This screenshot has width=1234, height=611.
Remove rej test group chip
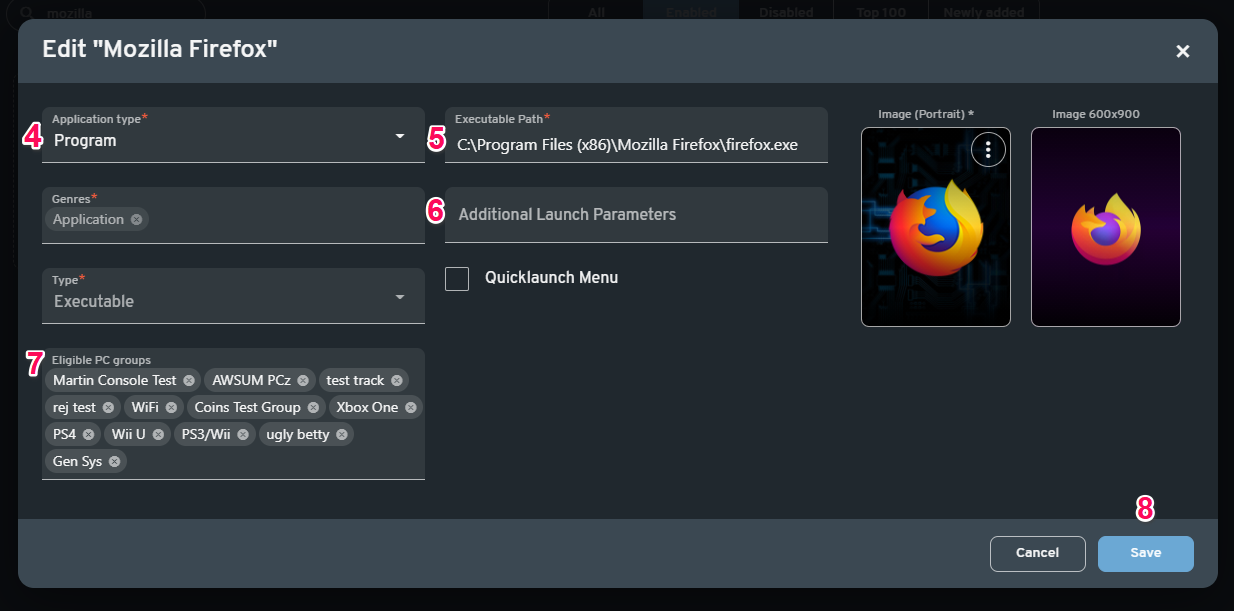tap(108, 407)
